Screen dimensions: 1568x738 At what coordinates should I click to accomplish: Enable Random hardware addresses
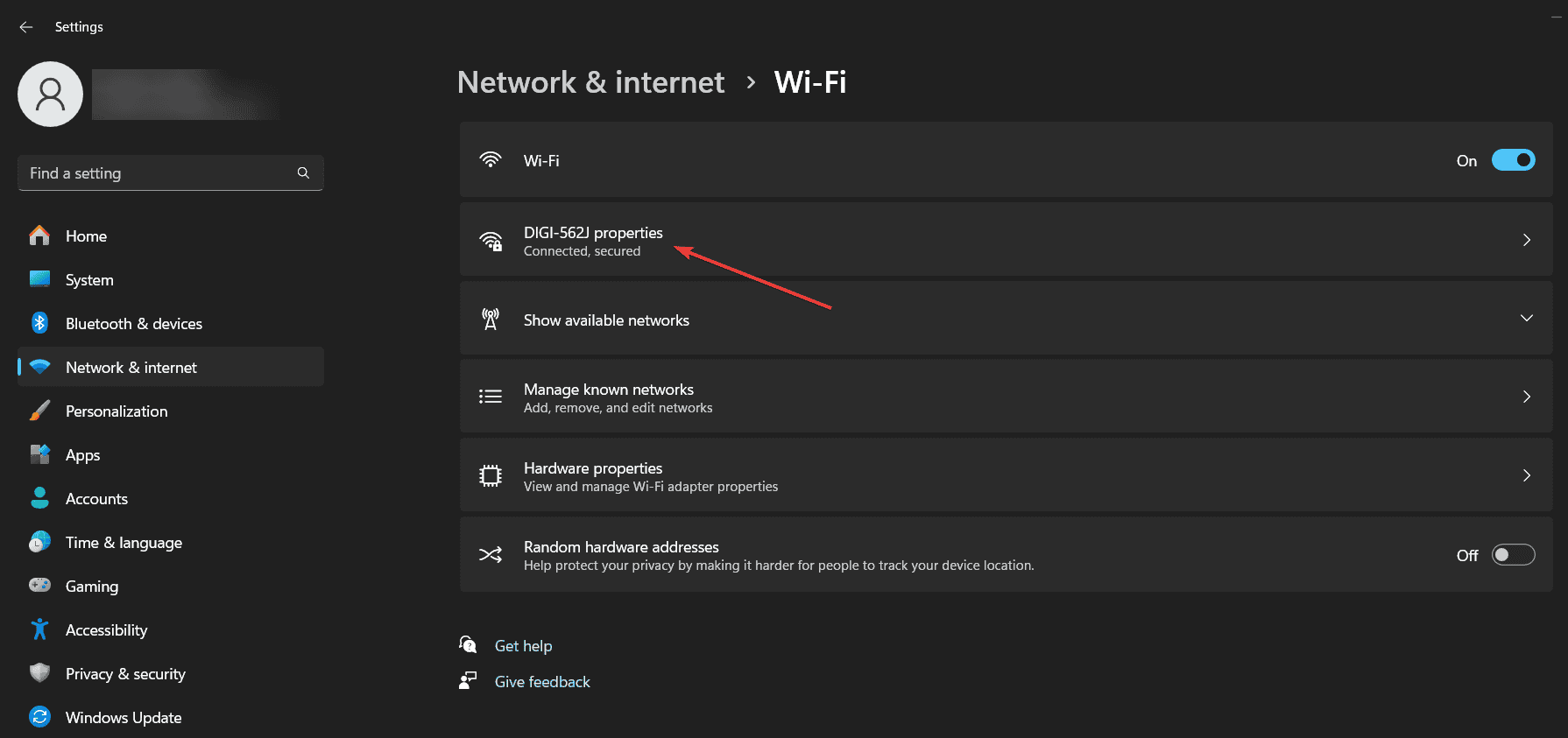pos(1513,554)
